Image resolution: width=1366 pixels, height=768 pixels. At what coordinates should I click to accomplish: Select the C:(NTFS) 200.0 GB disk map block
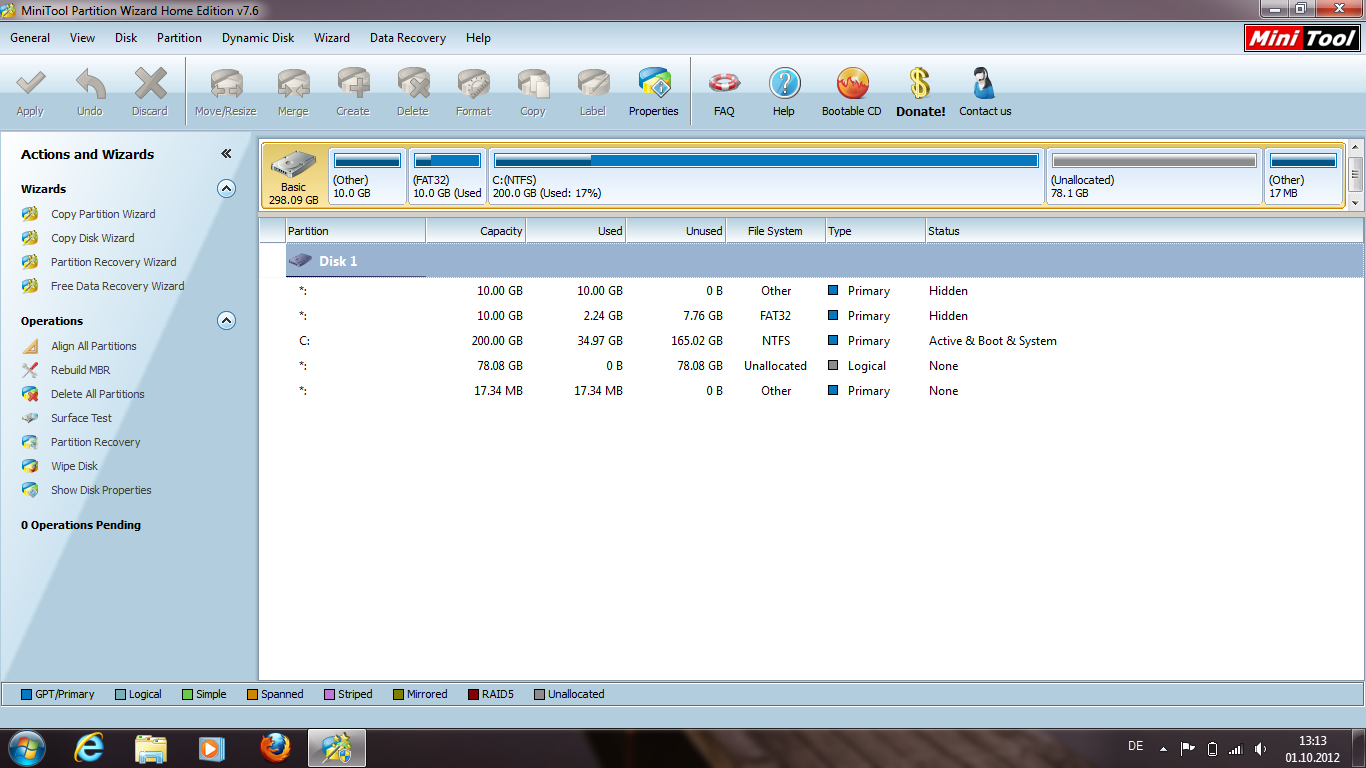[766, 176]
